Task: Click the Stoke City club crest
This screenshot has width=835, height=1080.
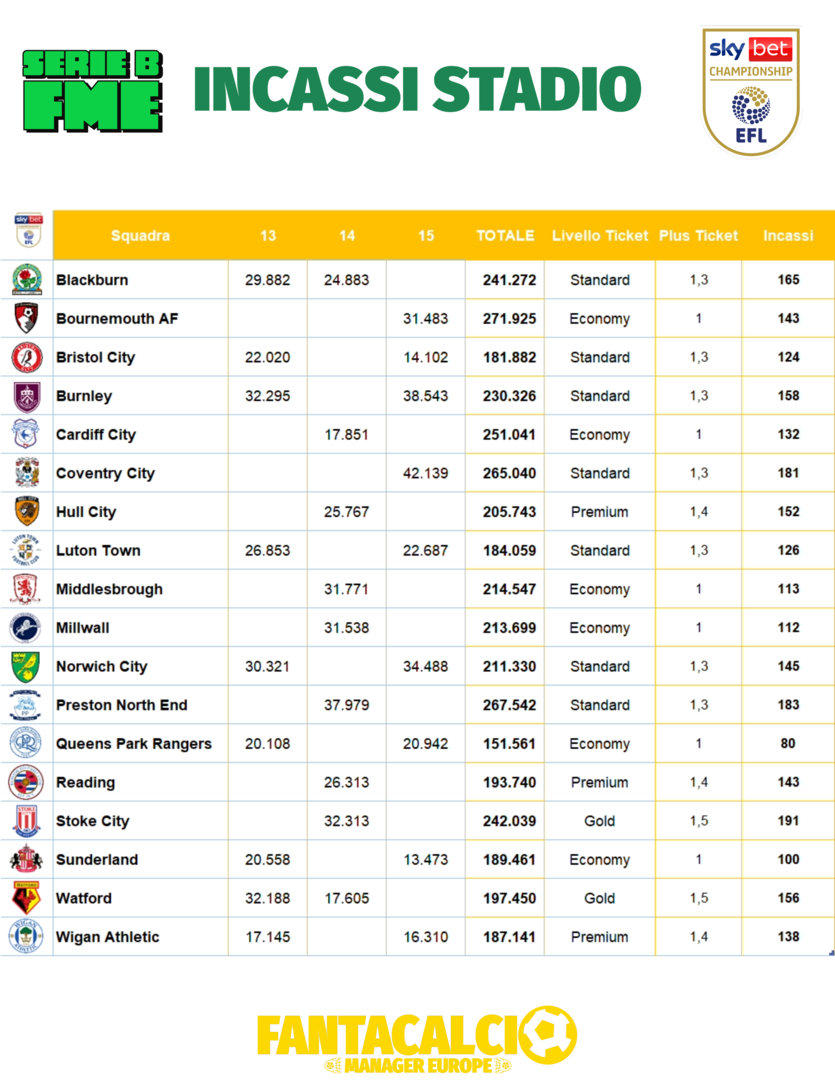Action: click(26, 821)
